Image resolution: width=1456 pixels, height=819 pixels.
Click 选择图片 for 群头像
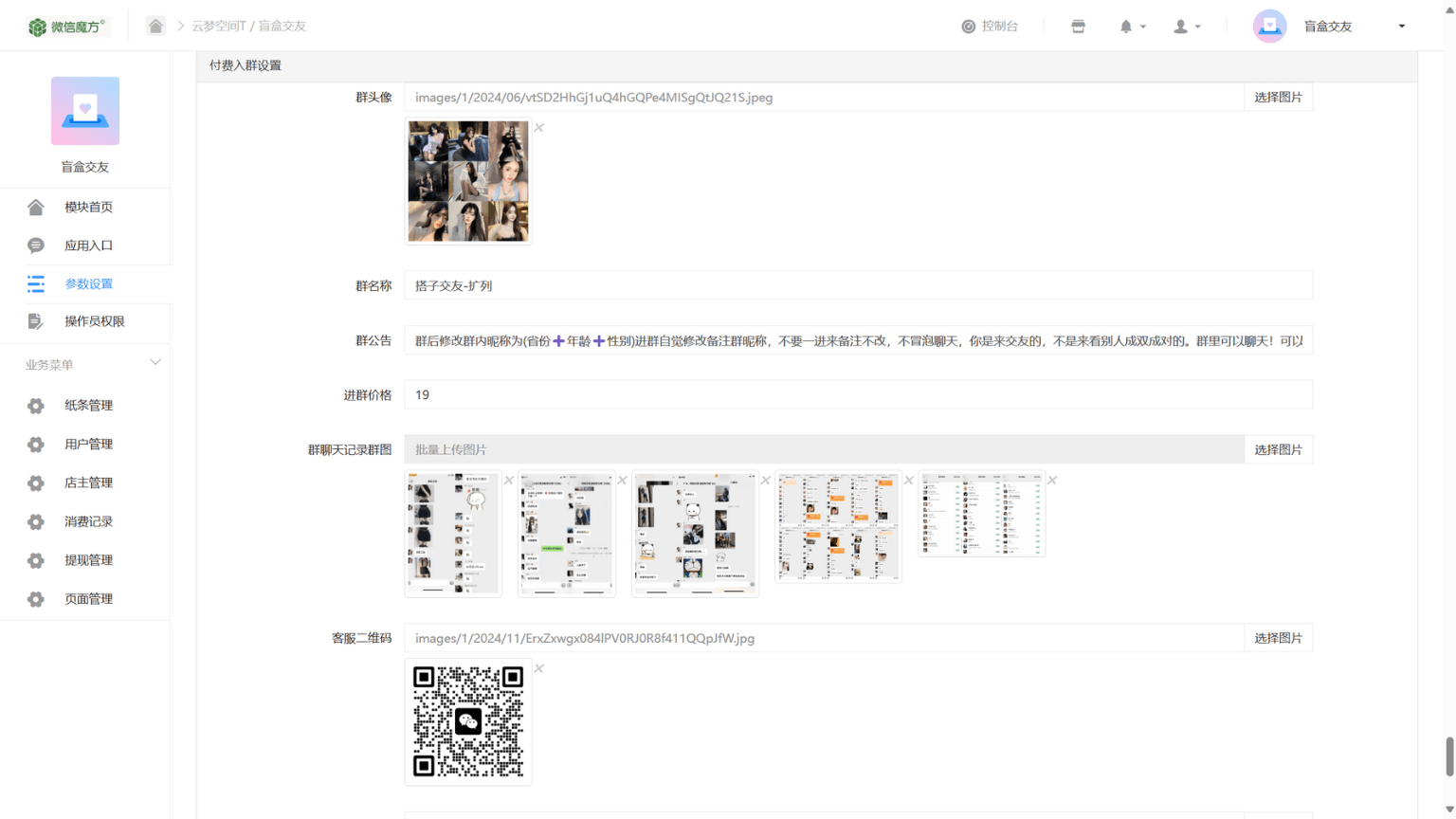[x=1278, y=98]
